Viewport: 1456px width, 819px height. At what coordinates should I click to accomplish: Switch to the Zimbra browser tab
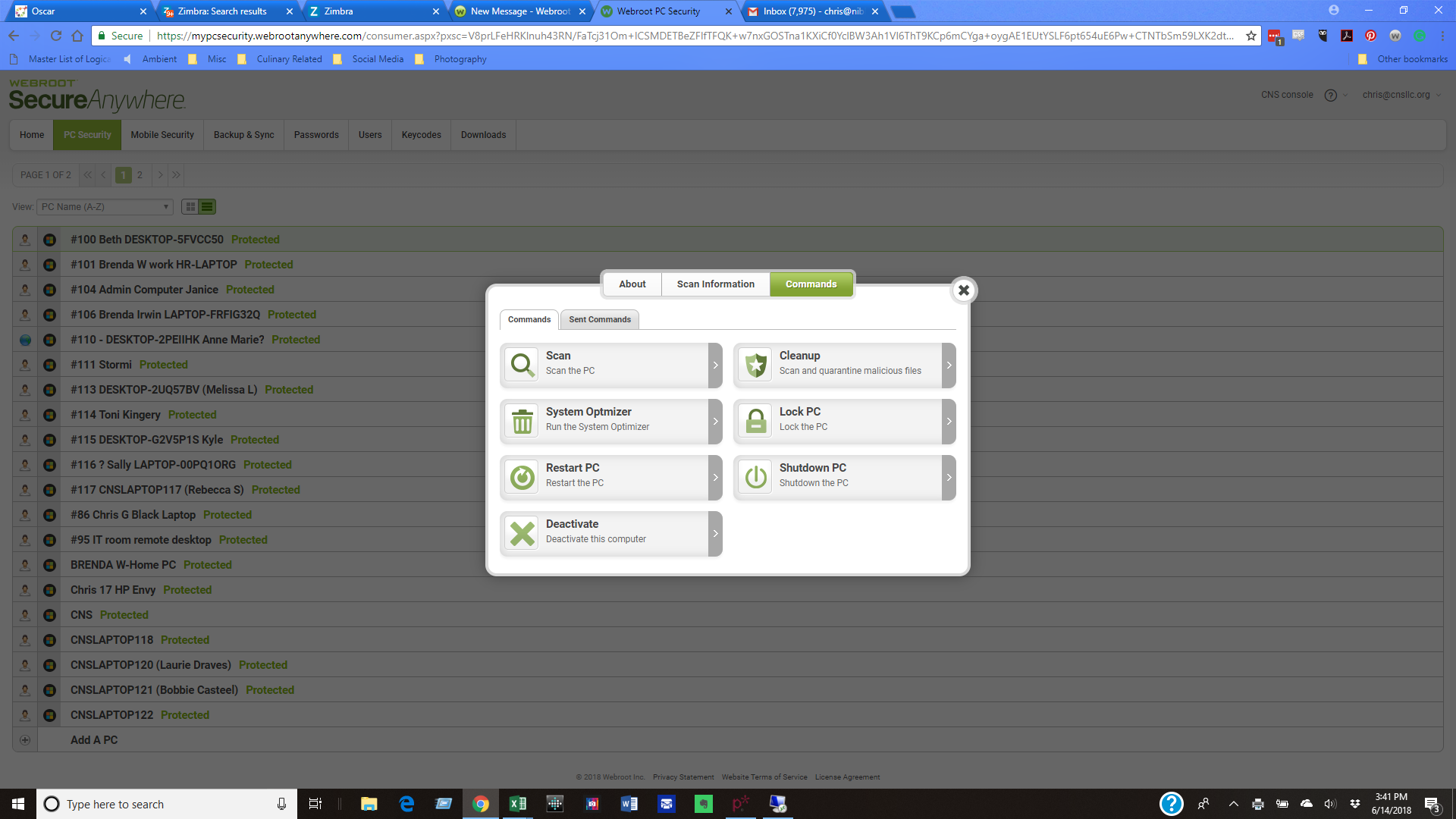coord(374,11)
